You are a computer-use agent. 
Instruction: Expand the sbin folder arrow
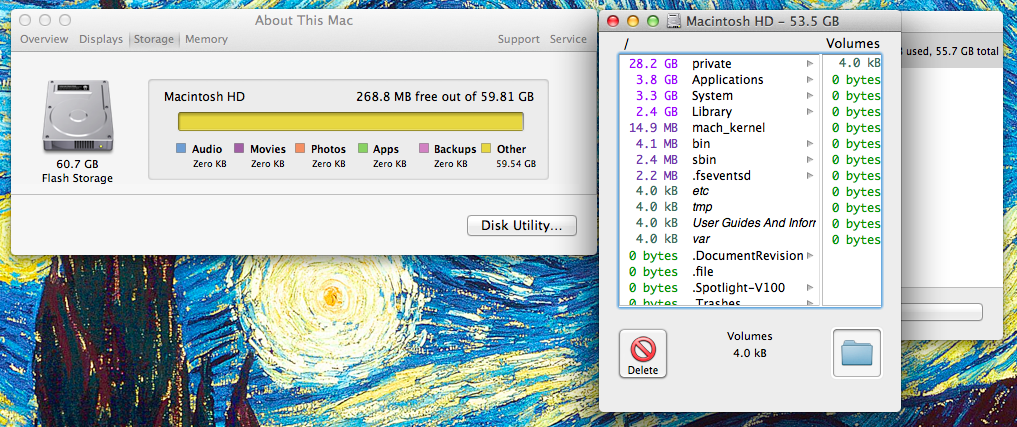click(x=809, y=159)
